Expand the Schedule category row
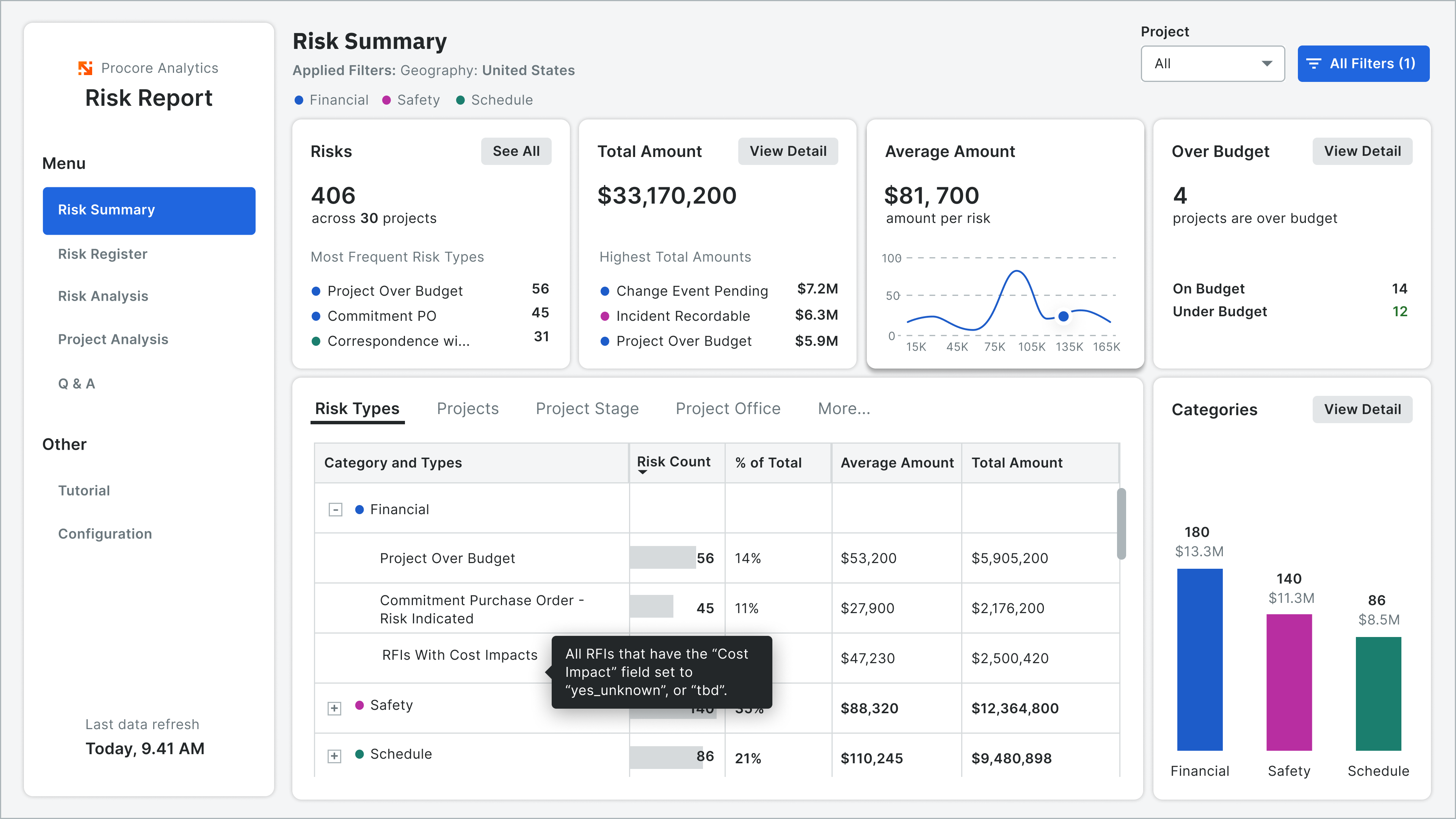This screenshot has height=819, width=1456. 334,756
